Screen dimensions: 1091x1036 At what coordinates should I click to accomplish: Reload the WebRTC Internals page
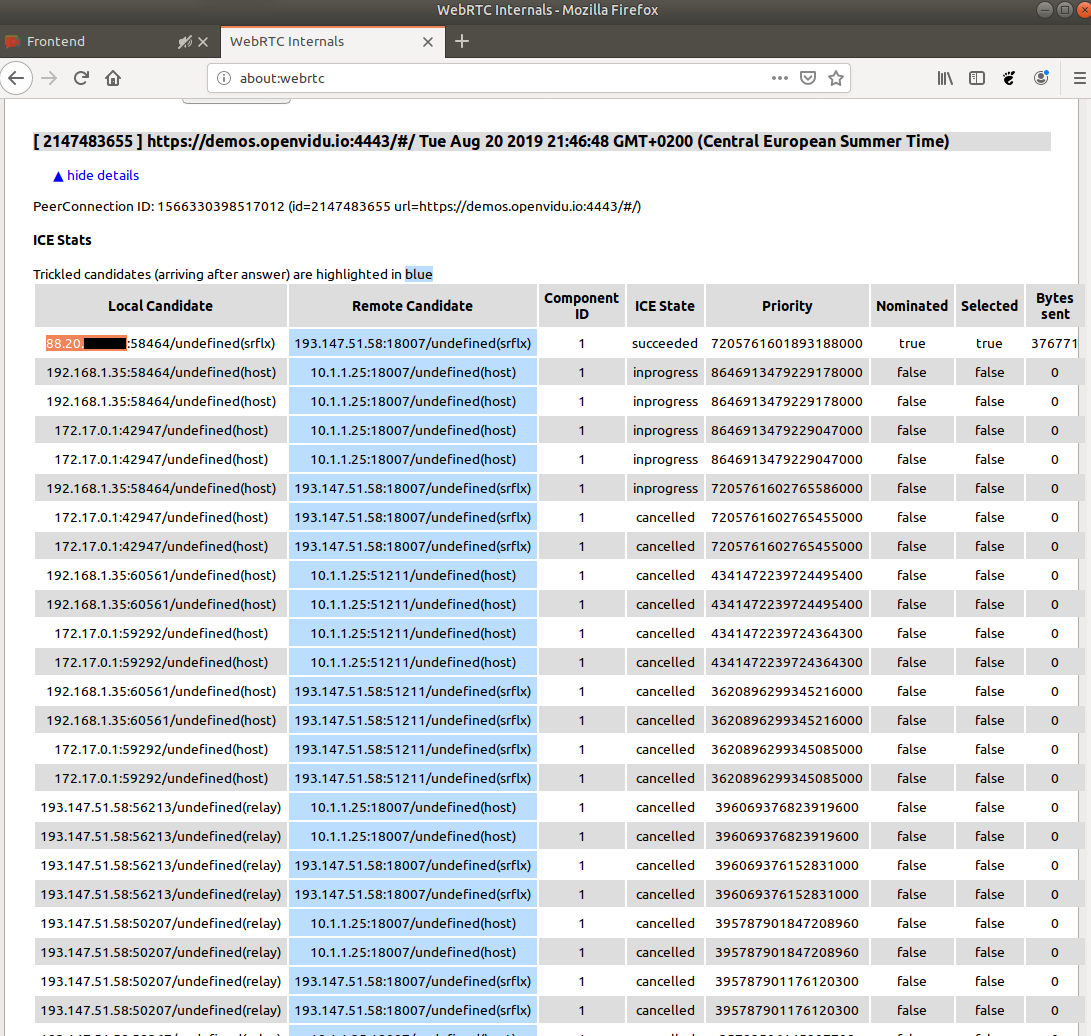pyautogui.click(x=81, y=77)
